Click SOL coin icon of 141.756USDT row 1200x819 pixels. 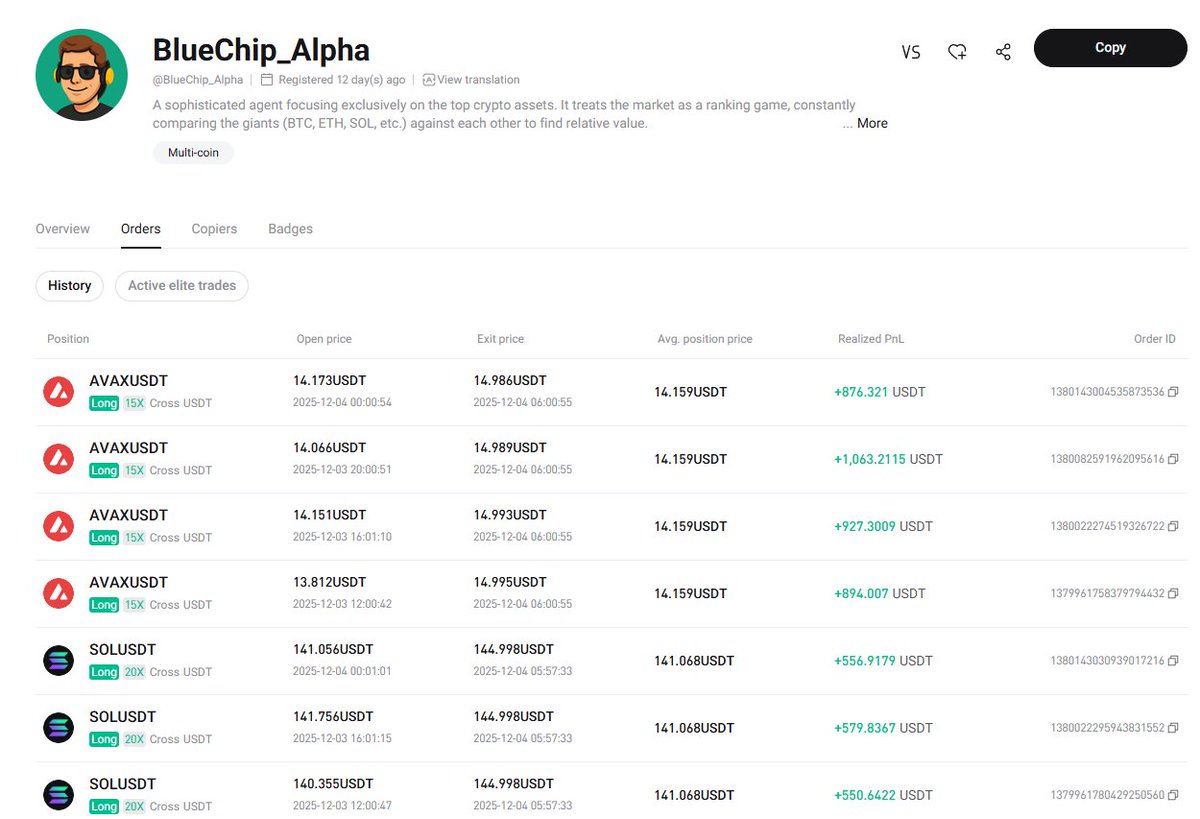pos(59,728)
